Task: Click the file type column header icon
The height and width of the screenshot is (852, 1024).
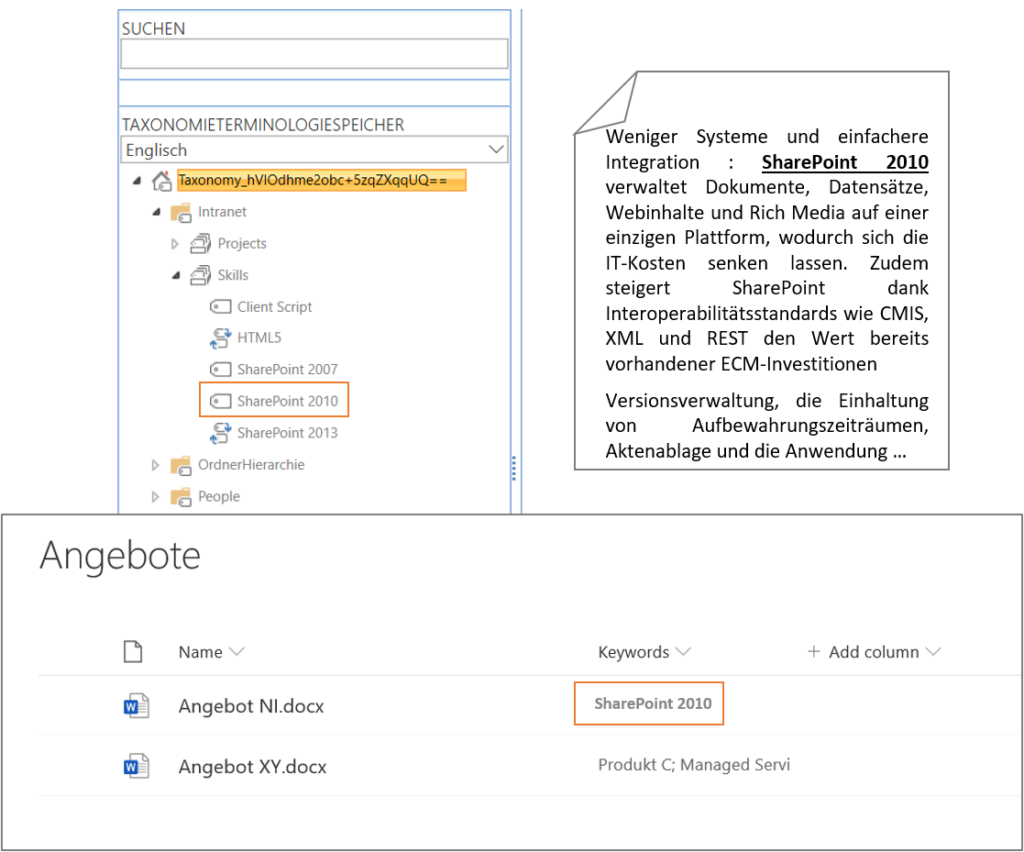Action: 133,652
